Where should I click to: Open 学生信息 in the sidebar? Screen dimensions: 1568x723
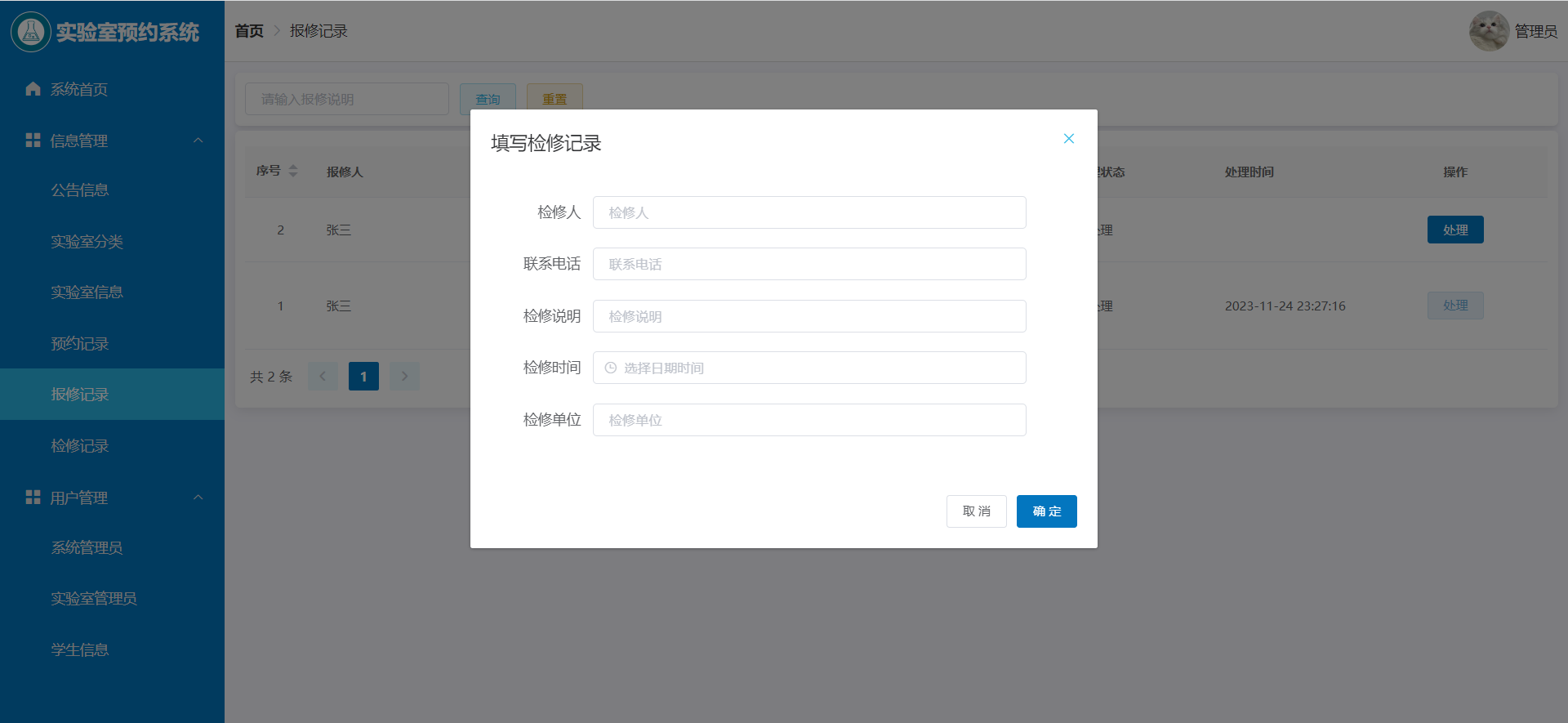click(112, 650)
